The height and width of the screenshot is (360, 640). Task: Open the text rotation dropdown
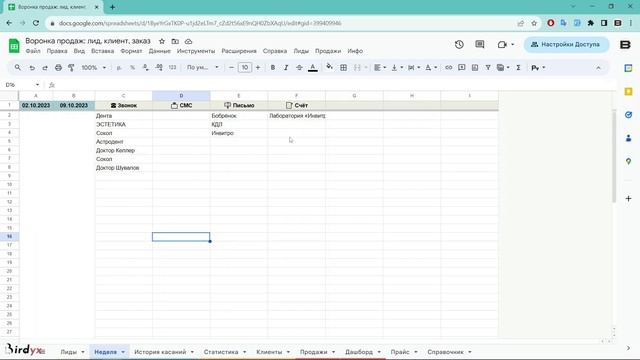coord(431,67)
